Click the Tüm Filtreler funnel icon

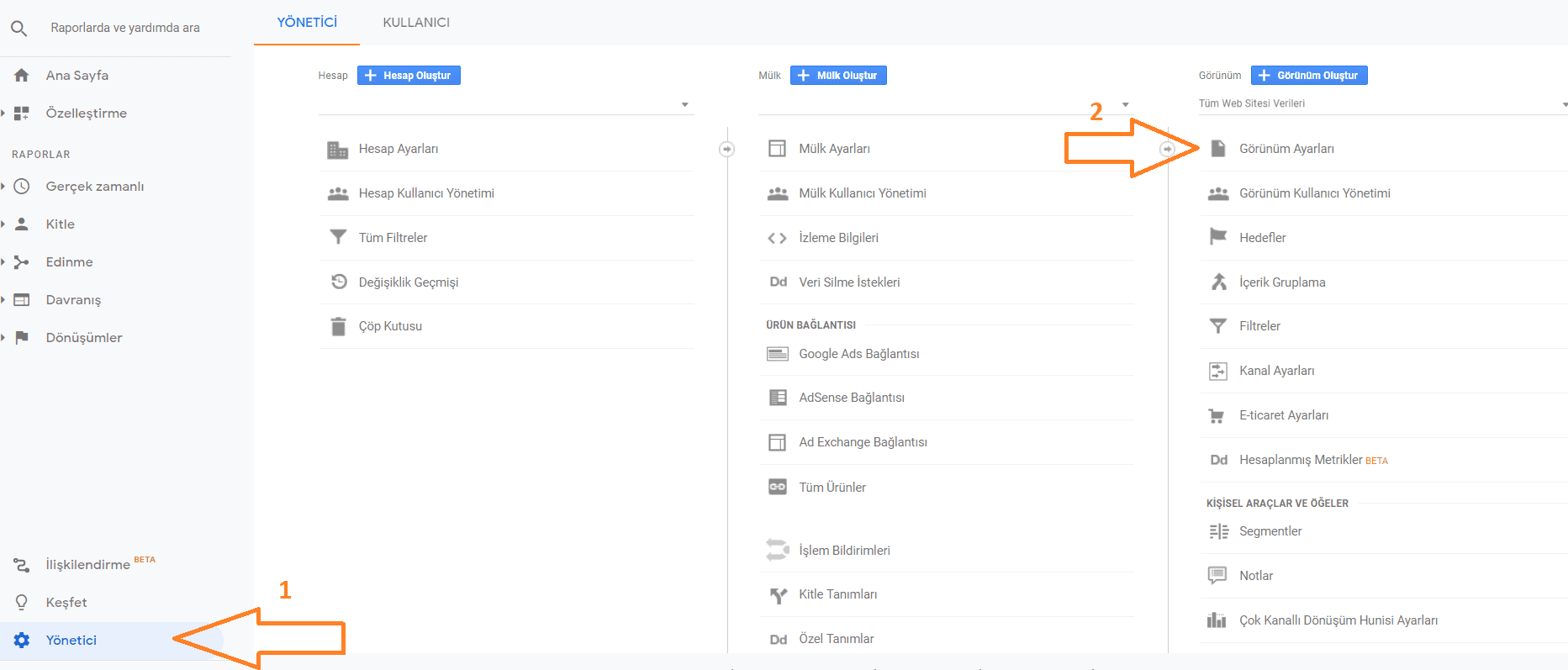(338, 238)
